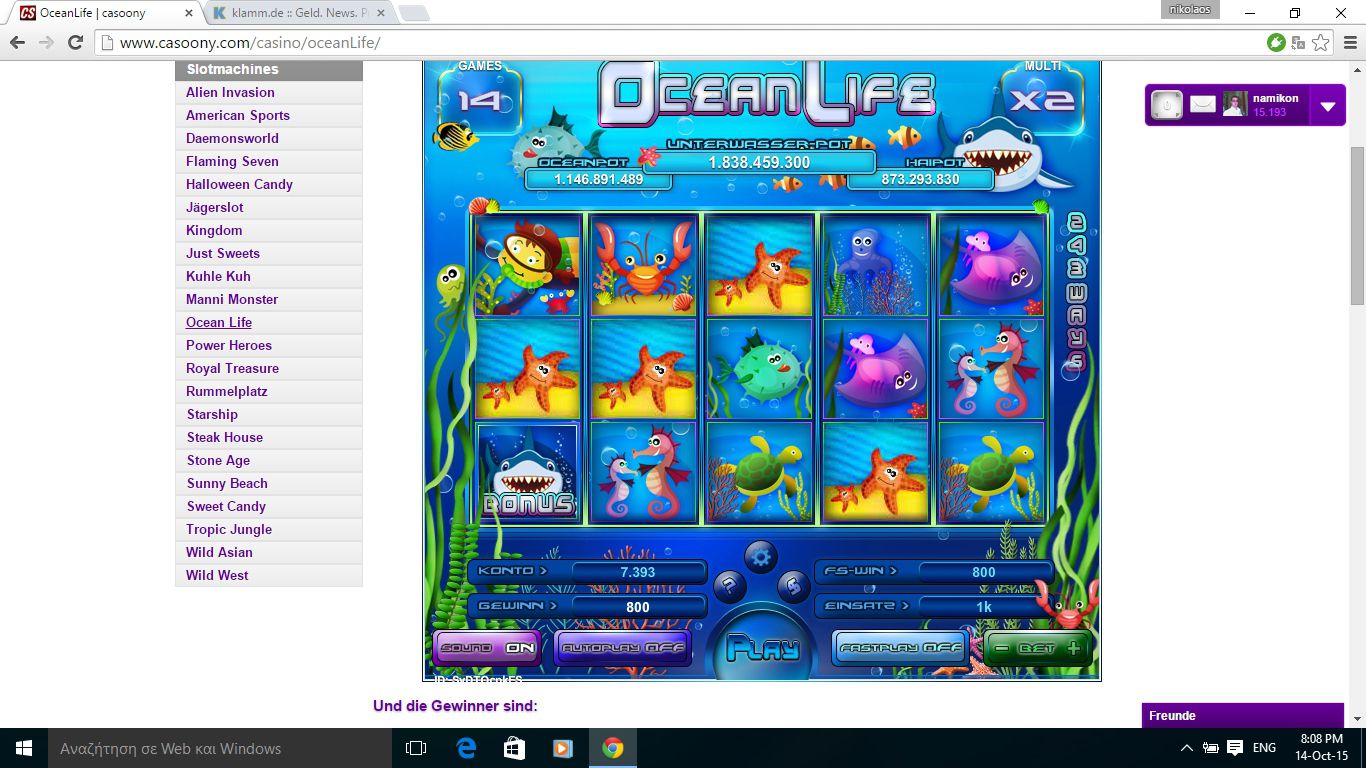Image resolution: width=1366 pixels, height=768 pixels.
Task: Click the mouse icon in user panel
Action: [1166, 105]
